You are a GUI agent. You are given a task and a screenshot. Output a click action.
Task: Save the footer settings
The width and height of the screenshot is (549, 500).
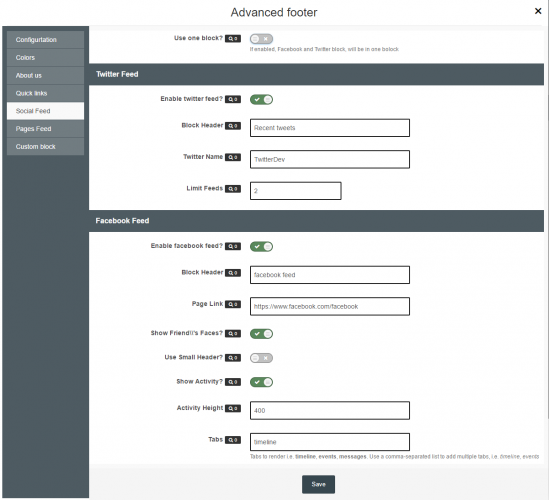318,484
